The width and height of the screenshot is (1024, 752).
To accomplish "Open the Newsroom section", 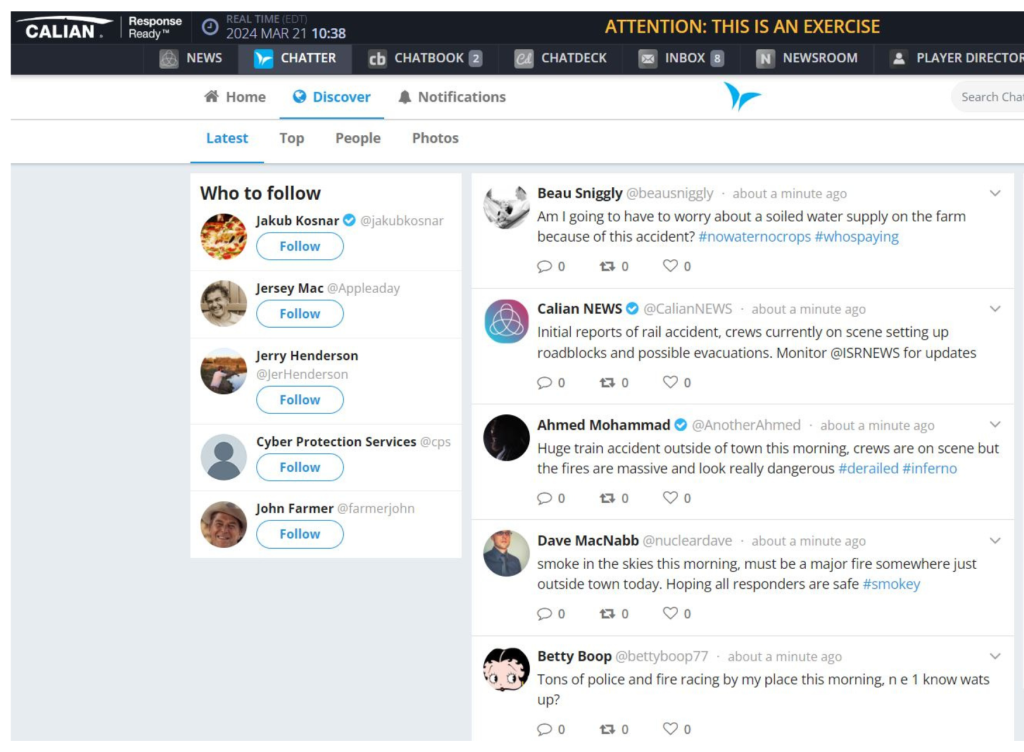I will click(807, 58).
